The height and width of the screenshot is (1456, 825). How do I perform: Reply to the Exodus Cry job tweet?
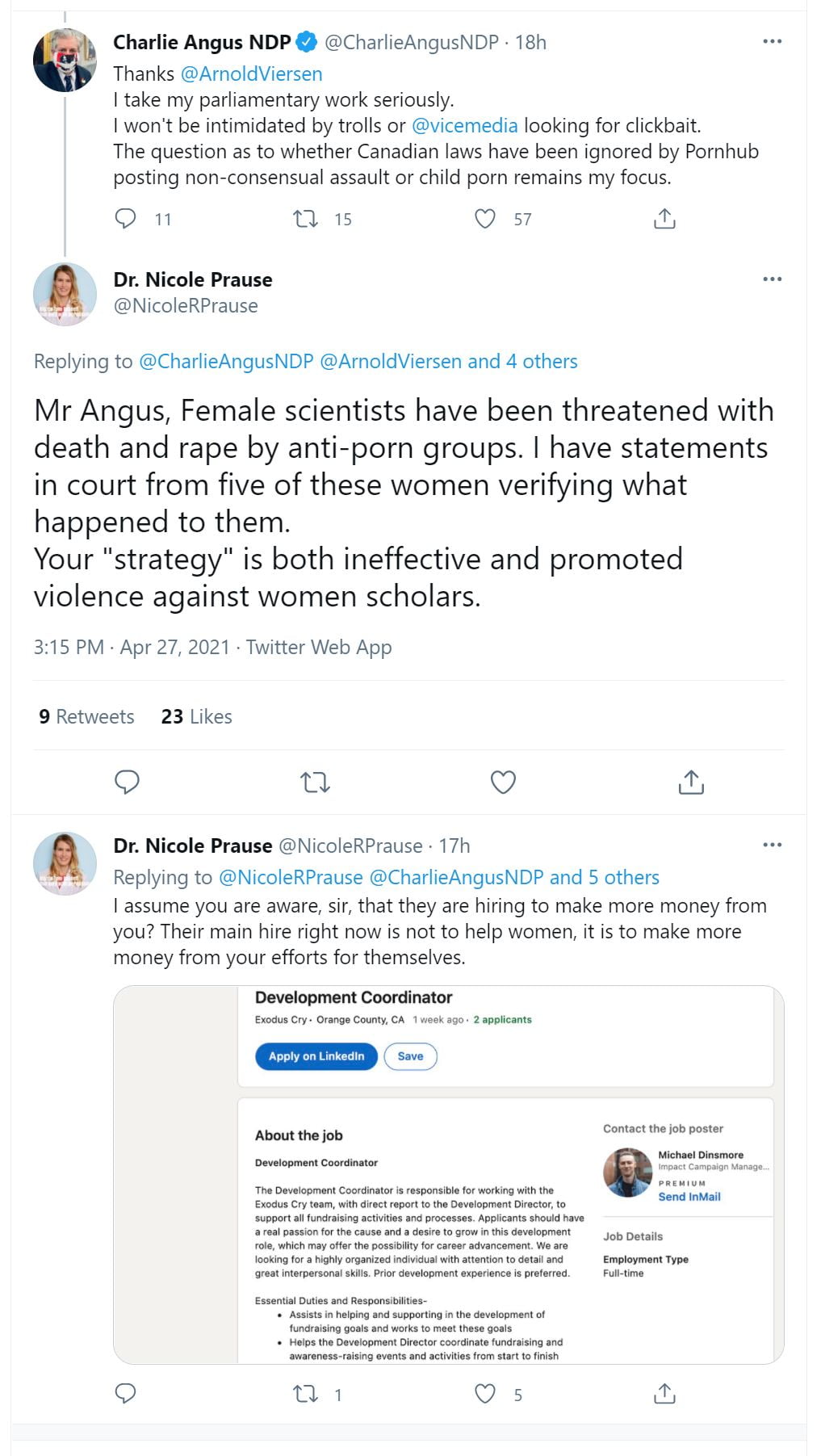(126, 1394)
